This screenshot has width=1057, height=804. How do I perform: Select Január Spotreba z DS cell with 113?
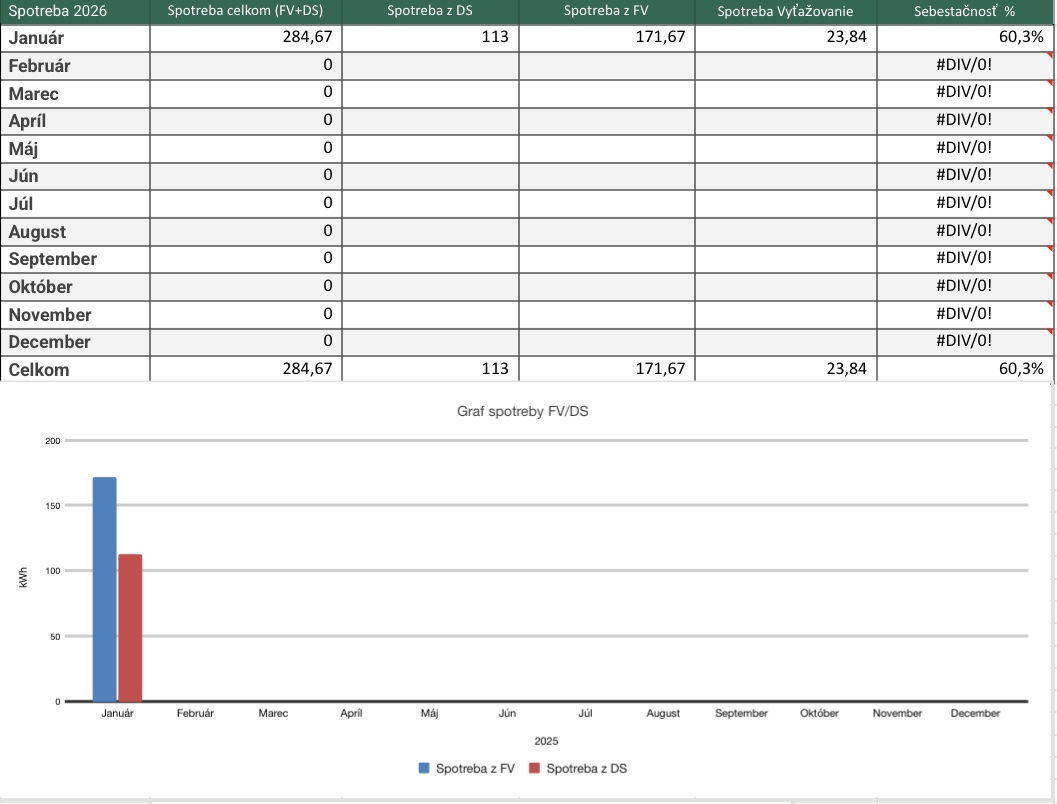click(x=430, y=38)
